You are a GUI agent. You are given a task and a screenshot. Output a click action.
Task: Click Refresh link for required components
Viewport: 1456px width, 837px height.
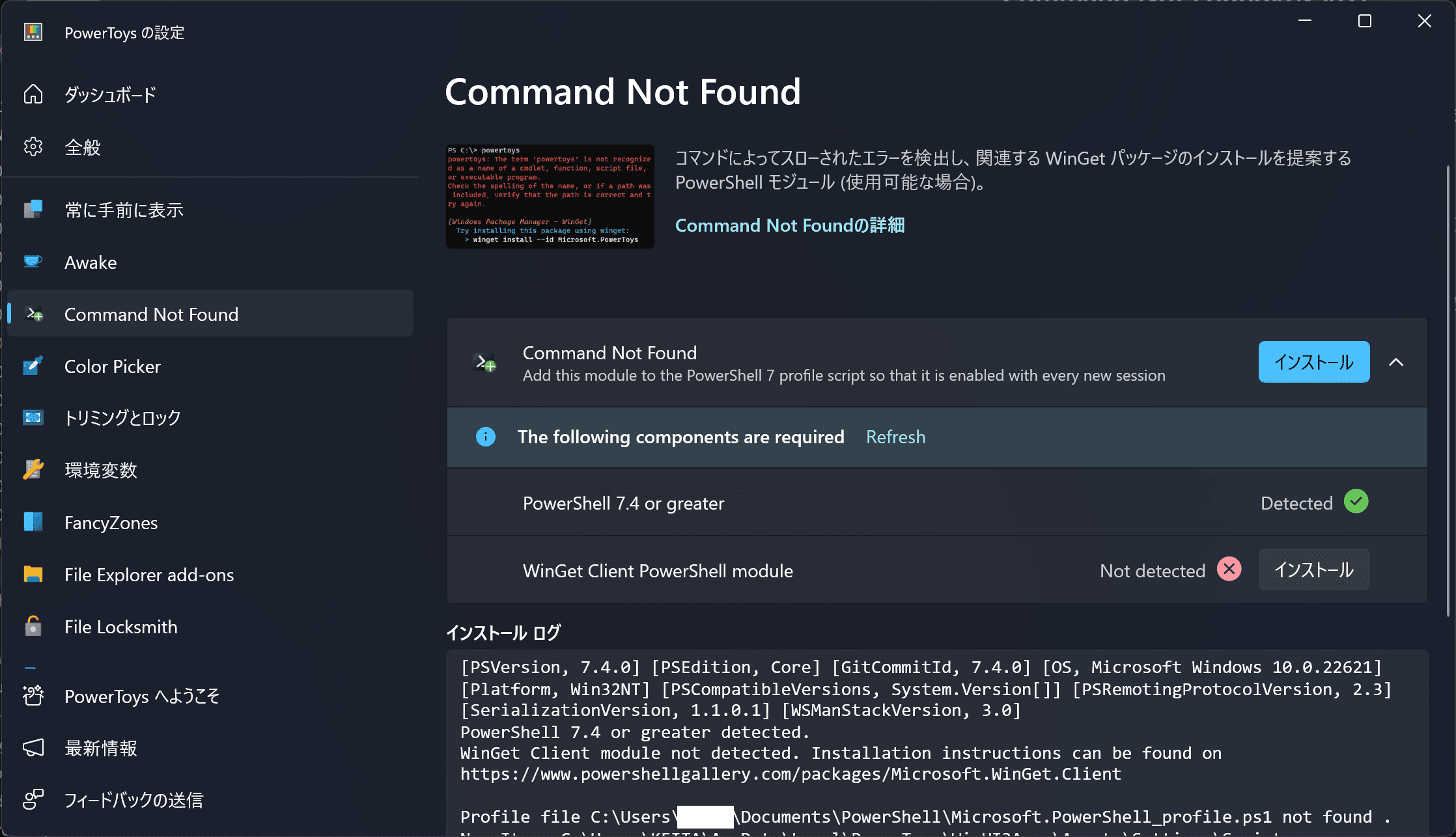point(895,437)
